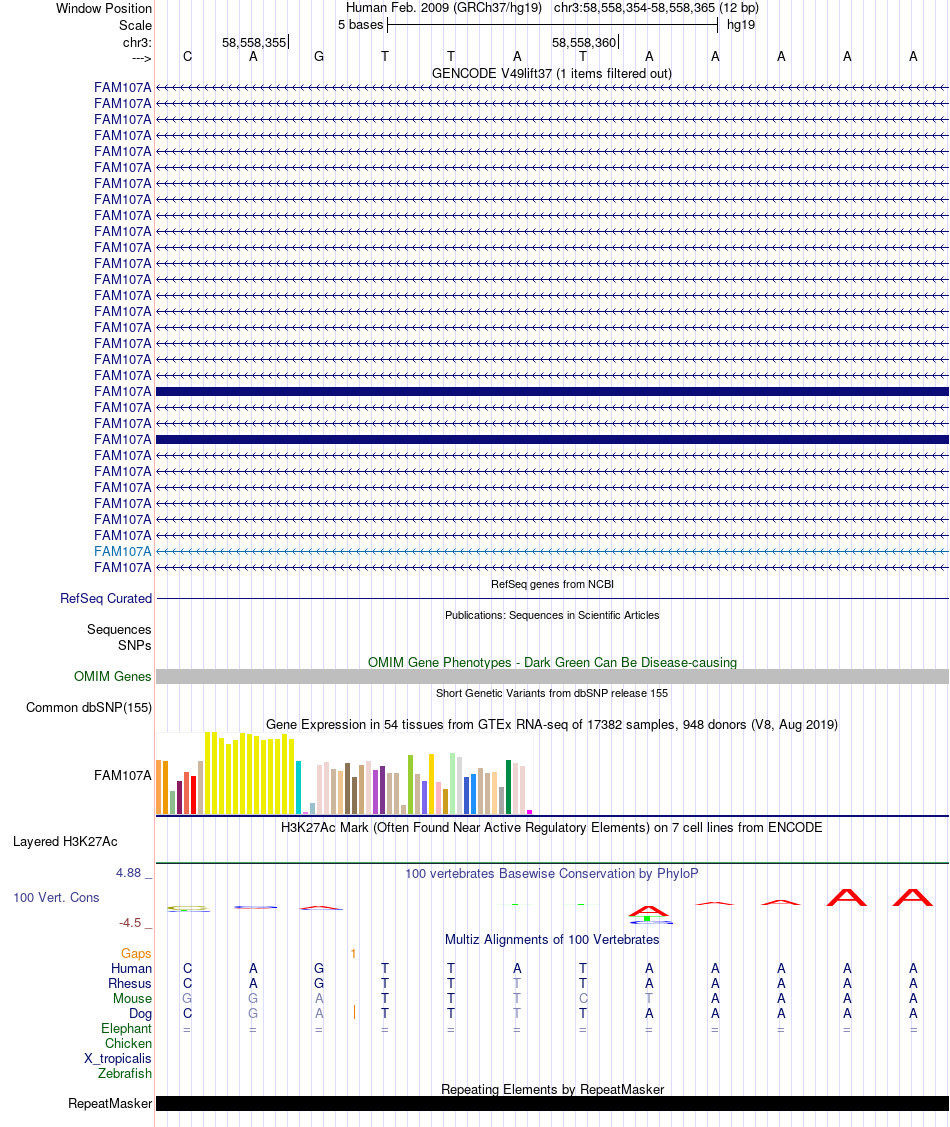Click the Chicken species label
This screenshot has width=950, height=1127.
click(129, 1044)
